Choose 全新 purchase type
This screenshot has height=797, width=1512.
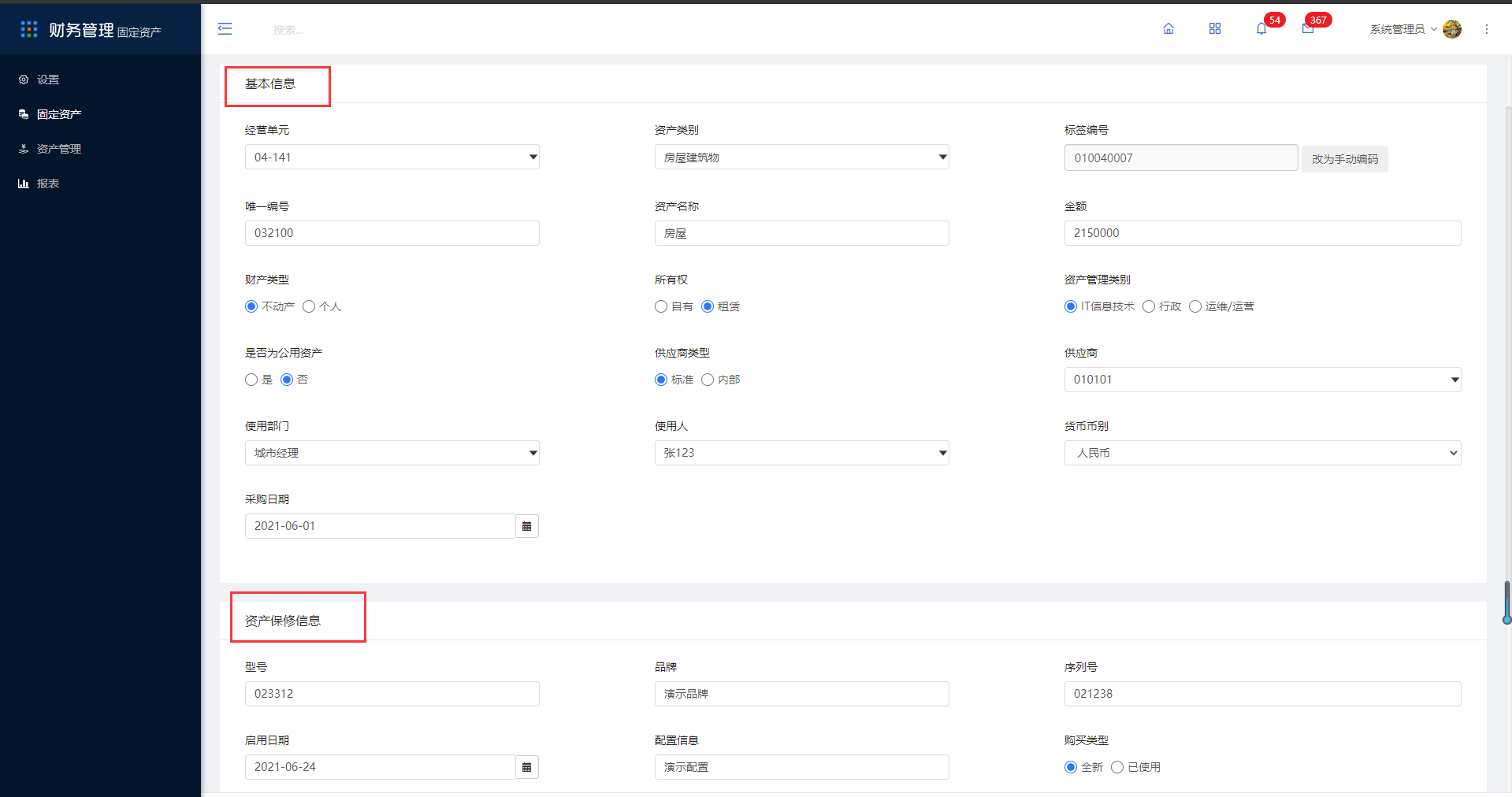coord(1071,767)
